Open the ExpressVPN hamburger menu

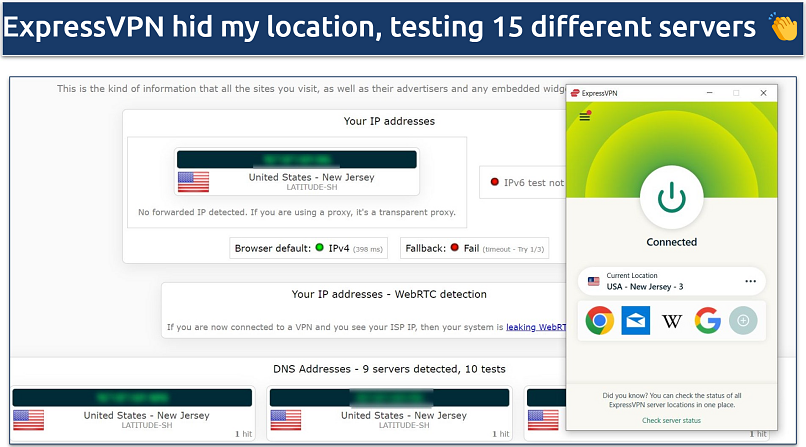(585, 117)
